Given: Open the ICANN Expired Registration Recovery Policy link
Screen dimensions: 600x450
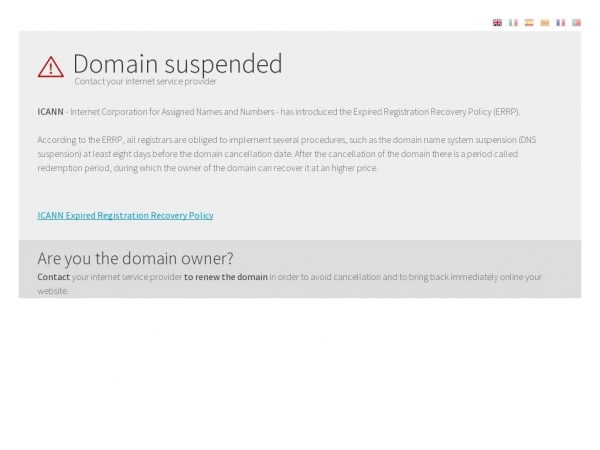Looking at the screenshot, I should [125, 215].
